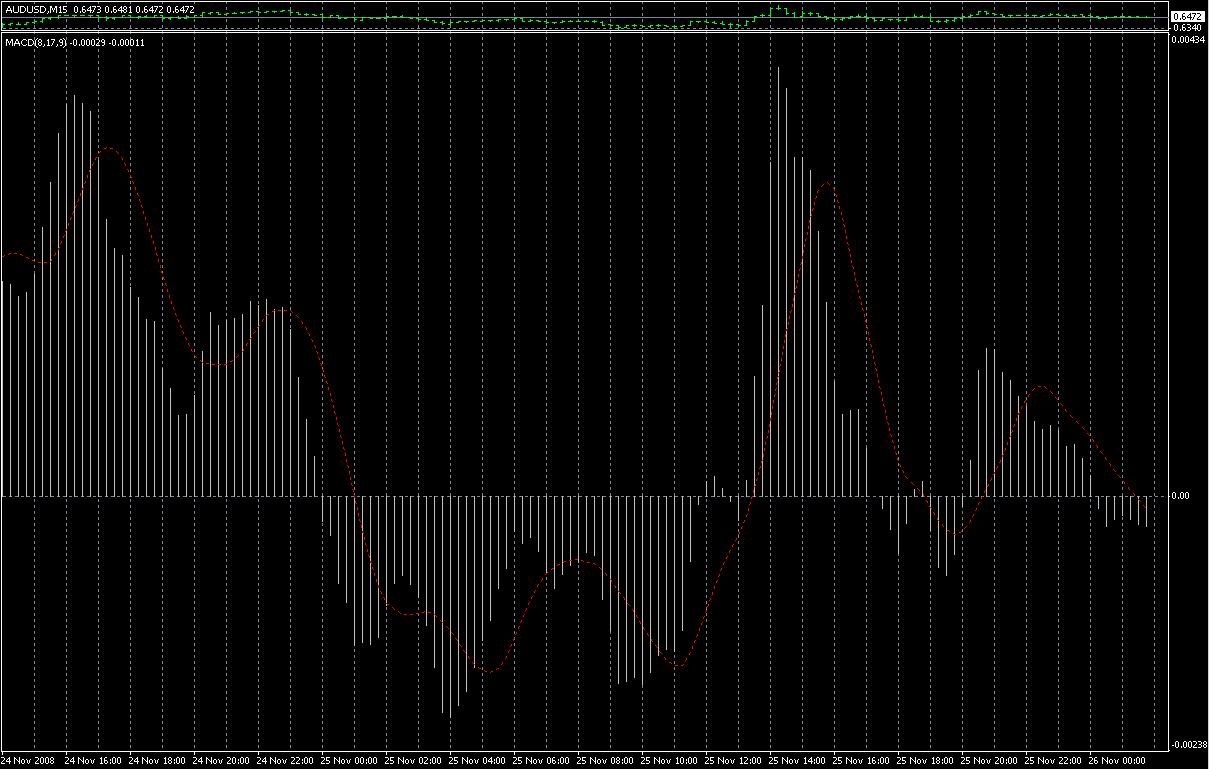Click the 25 Nov 14:00 time label
This screenshot has width=1210, height=769.
[797, 760]
